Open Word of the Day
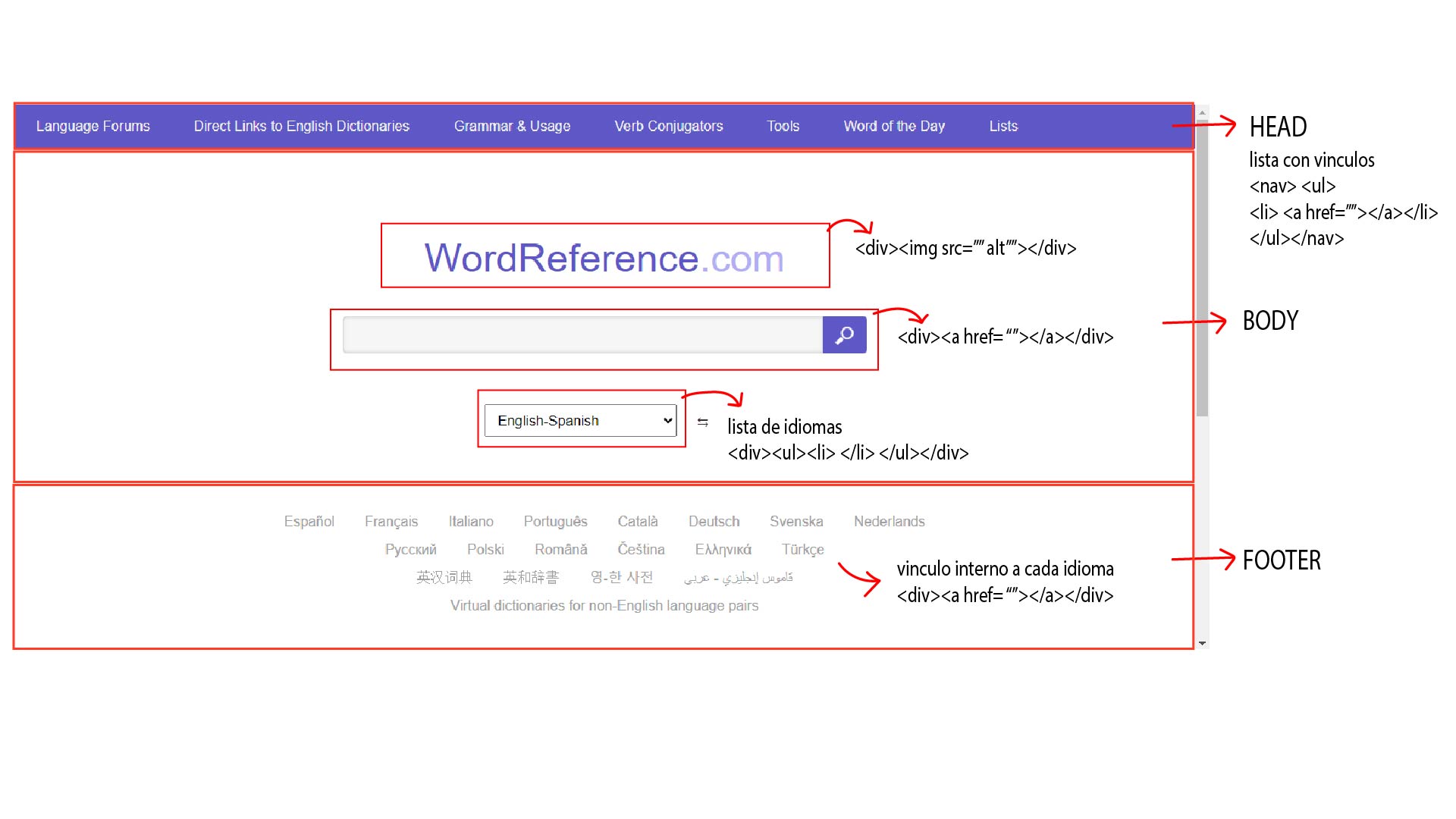This screenshot has height=819, width=1456. tap(894, 126)
